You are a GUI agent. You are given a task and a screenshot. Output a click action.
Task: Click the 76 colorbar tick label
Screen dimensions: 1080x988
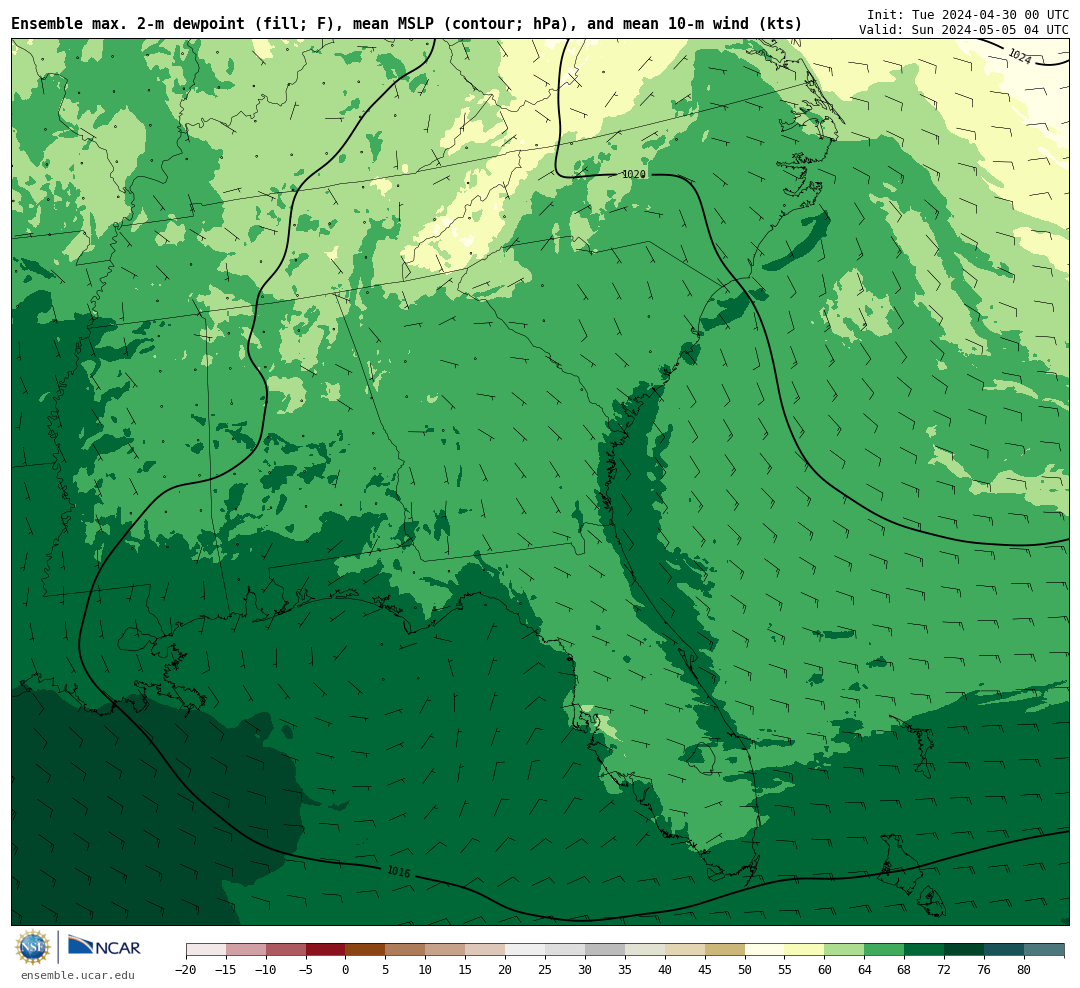coord(984,970)
